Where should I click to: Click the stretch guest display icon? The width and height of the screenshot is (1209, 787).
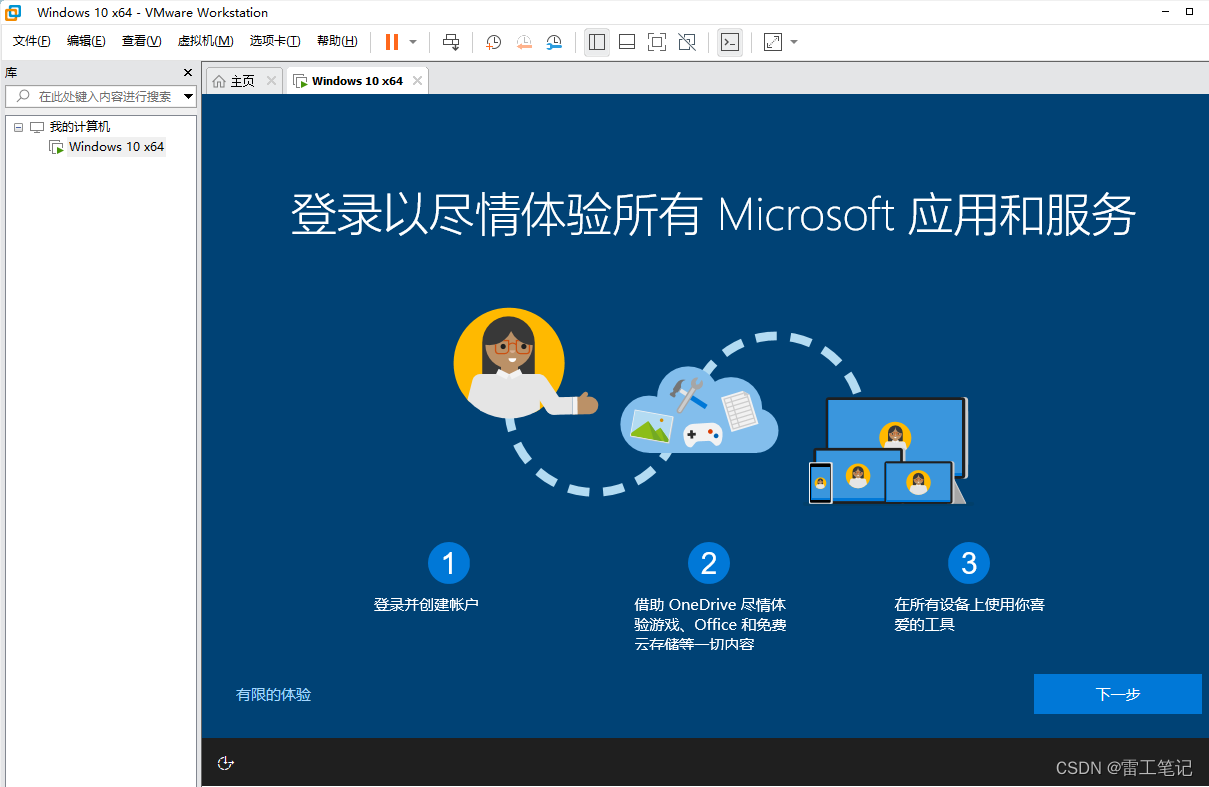773,42
